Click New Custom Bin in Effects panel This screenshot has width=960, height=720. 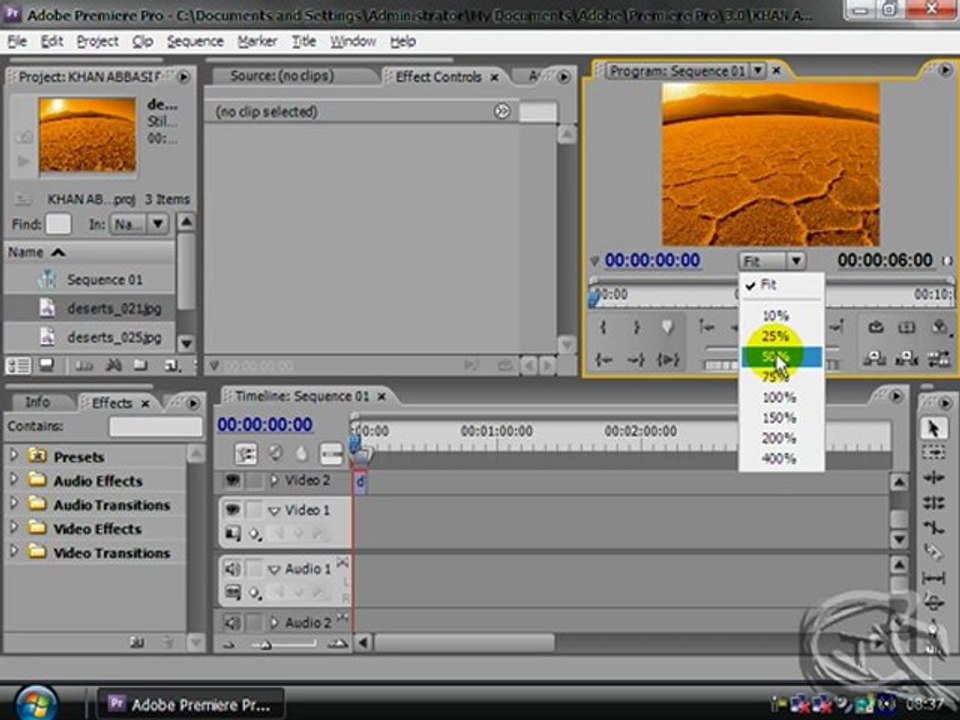click(x=137, y=642)
